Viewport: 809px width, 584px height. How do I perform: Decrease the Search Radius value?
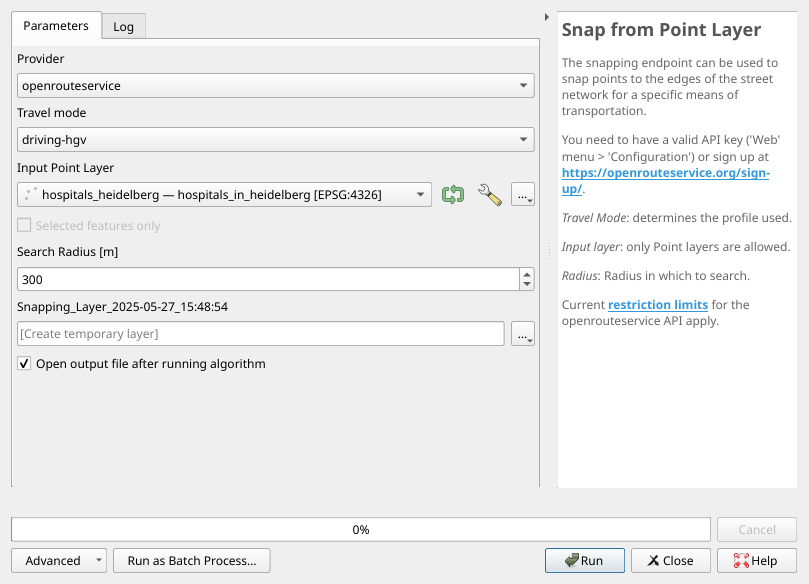coord(526,286)
